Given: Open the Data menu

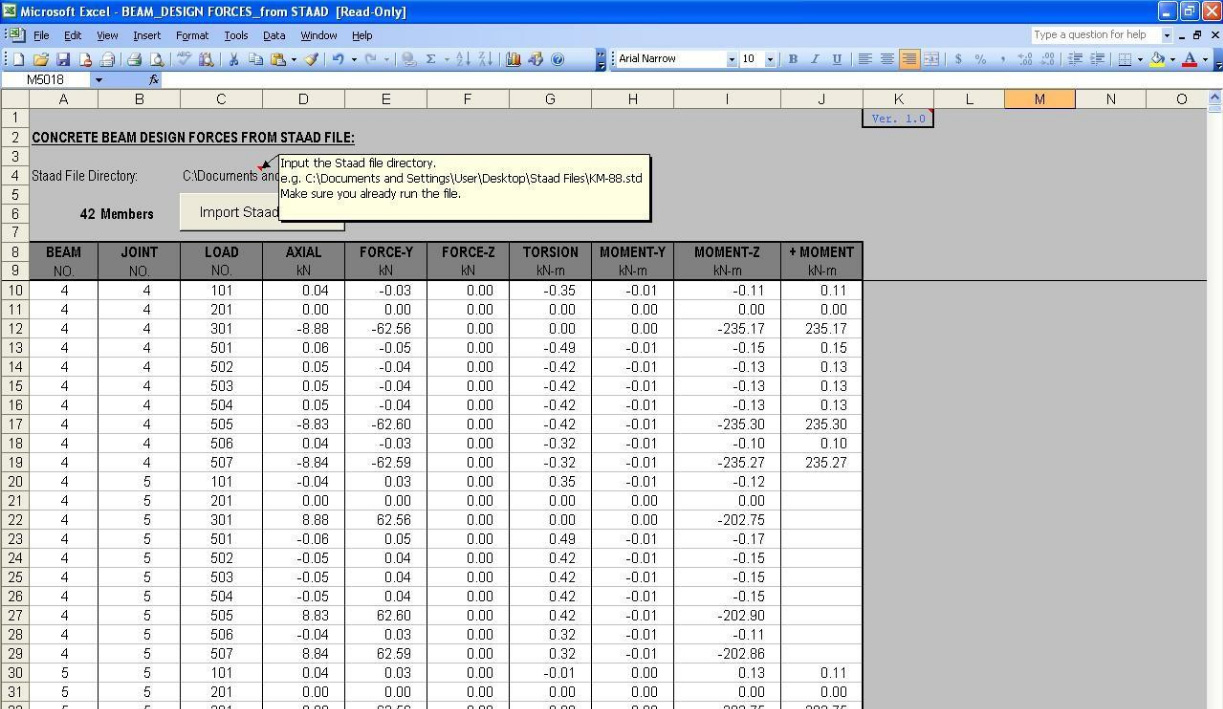Looking at the screenshot, I should (x=273, y=36).
